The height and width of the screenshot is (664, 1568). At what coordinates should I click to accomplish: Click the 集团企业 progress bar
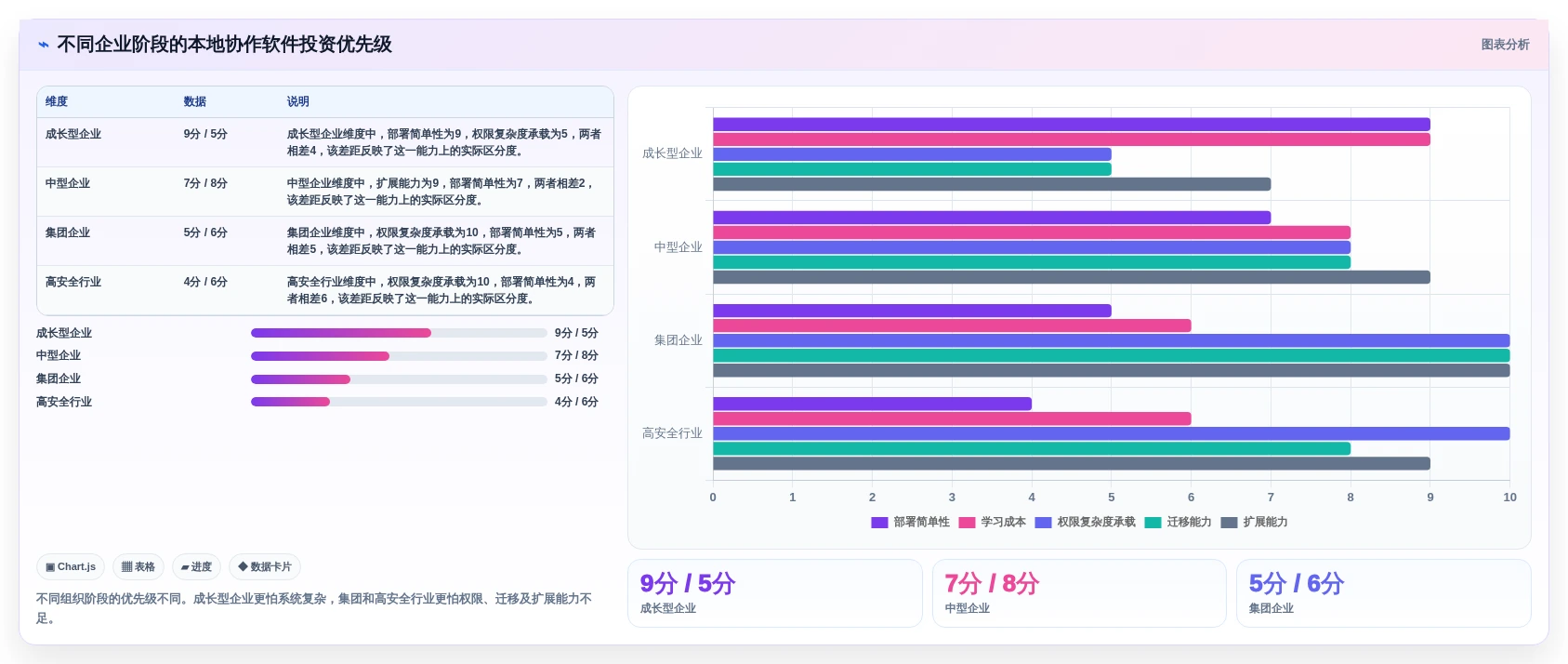pyautogui.click(x=399, y=379)
